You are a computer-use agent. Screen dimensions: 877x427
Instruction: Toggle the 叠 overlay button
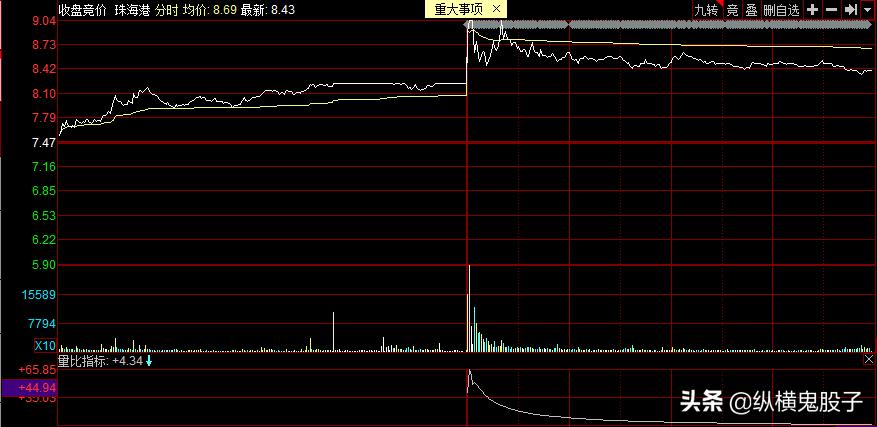pos(751,10)
